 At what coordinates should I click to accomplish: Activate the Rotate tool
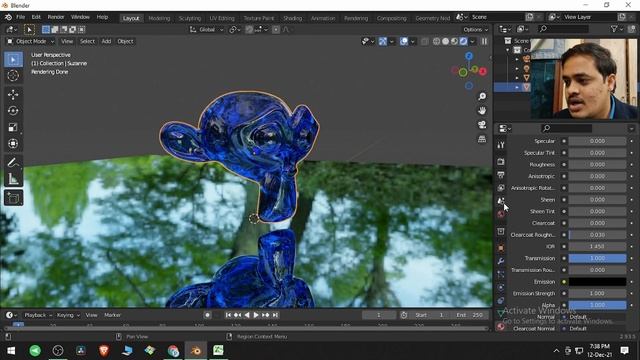[x=13, y=111]
